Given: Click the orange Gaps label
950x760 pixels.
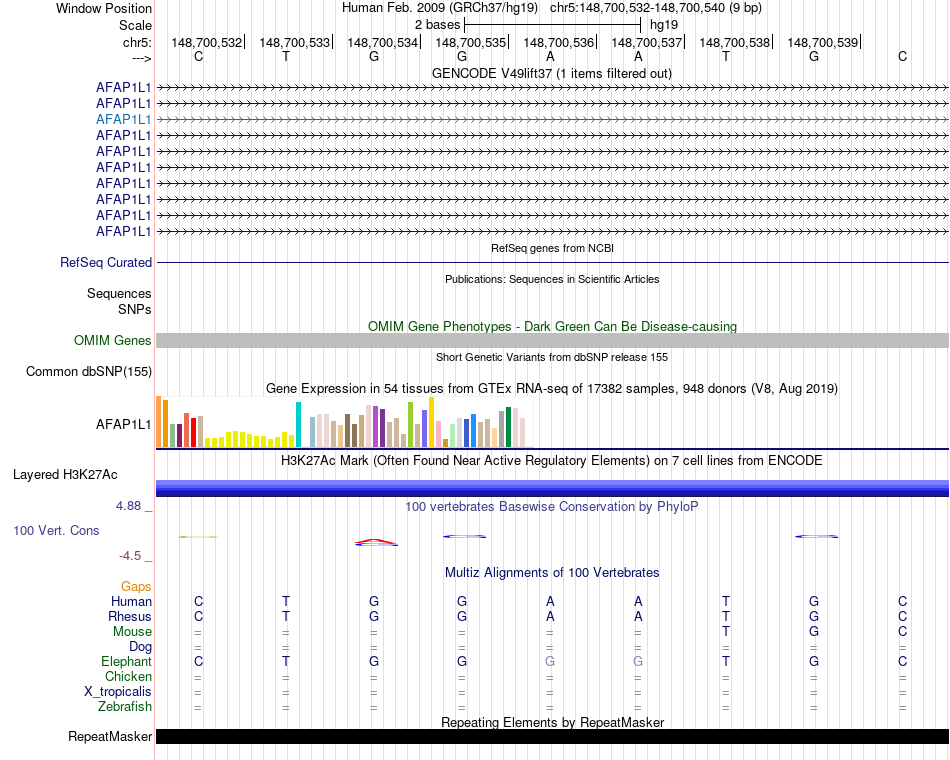Looking at the screenshot, I should tap(136, 587).
